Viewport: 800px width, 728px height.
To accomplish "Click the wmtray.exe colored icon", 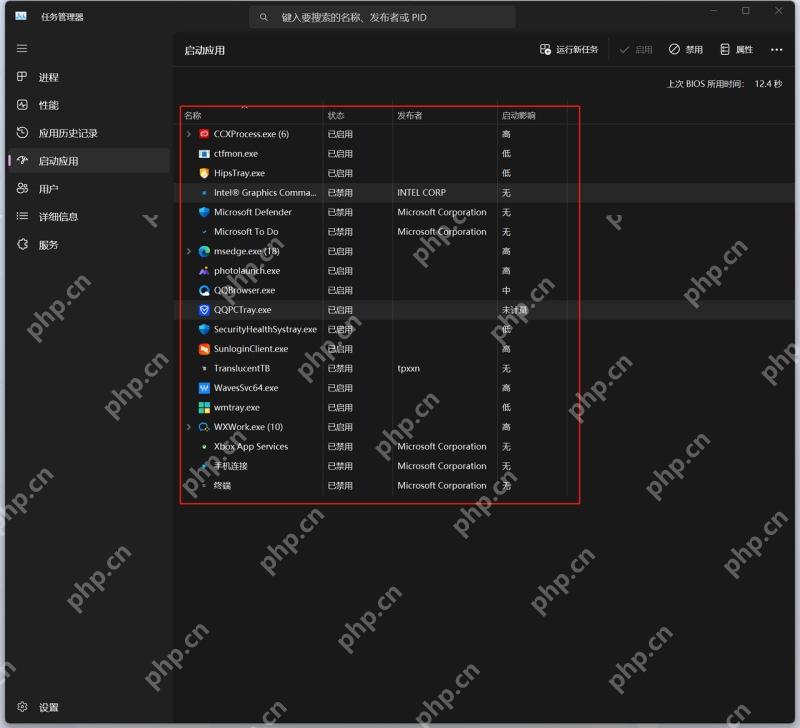I will coord(204,408).
